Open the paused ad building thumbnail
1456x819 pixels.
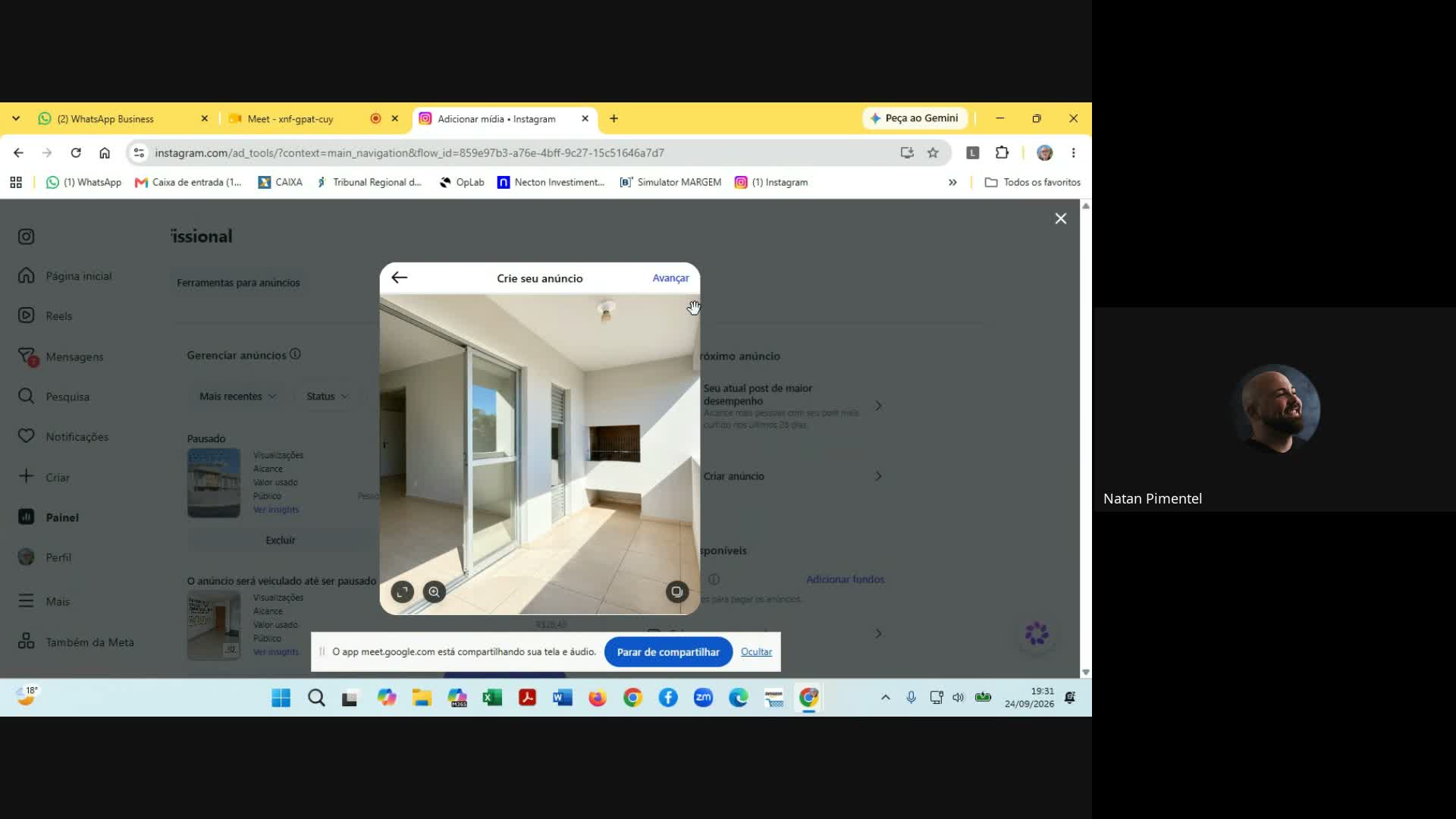point(214,483)
